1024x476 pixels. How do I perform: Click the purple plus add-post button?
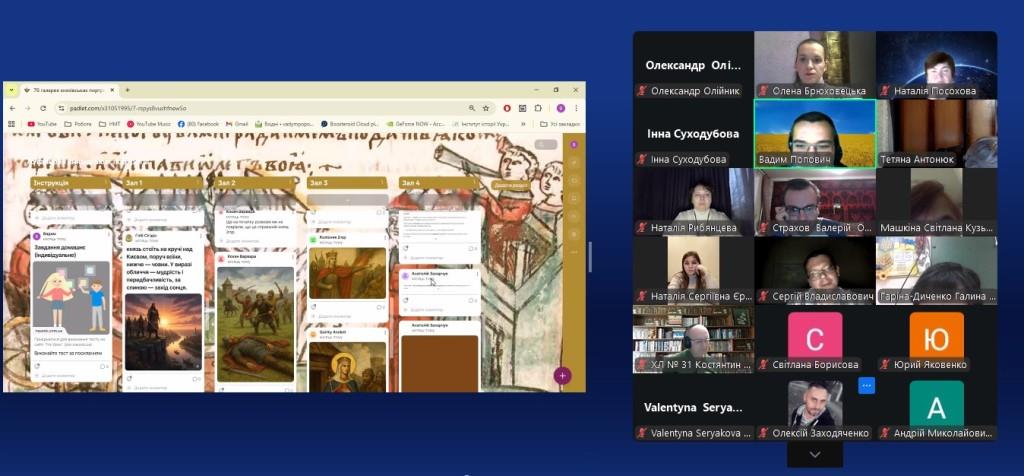(562, 376)
